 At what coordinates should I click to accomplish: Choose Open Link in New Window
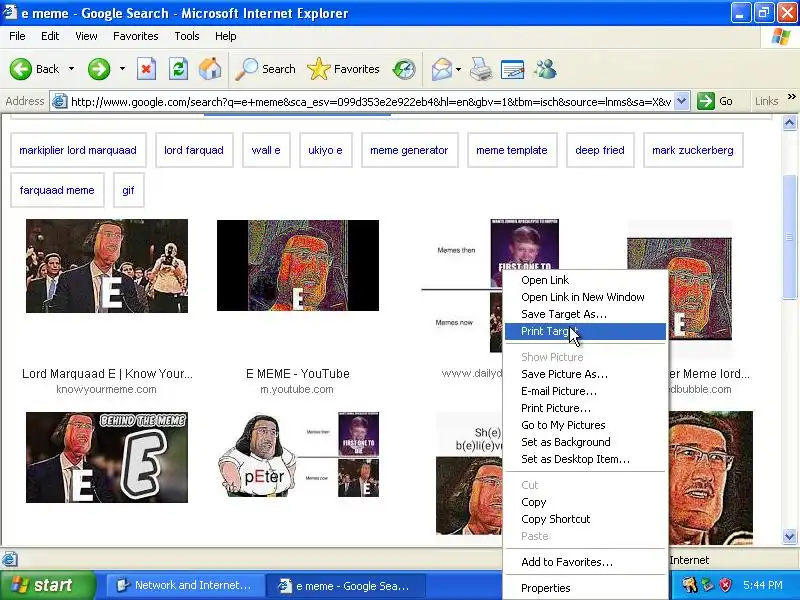(x=585, y=297)
